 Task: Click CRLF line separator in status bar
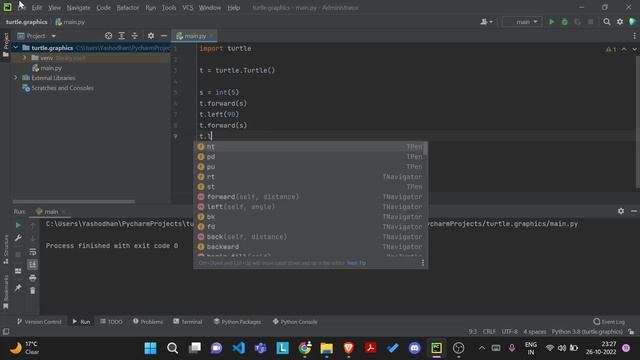(x=489, y=332)
